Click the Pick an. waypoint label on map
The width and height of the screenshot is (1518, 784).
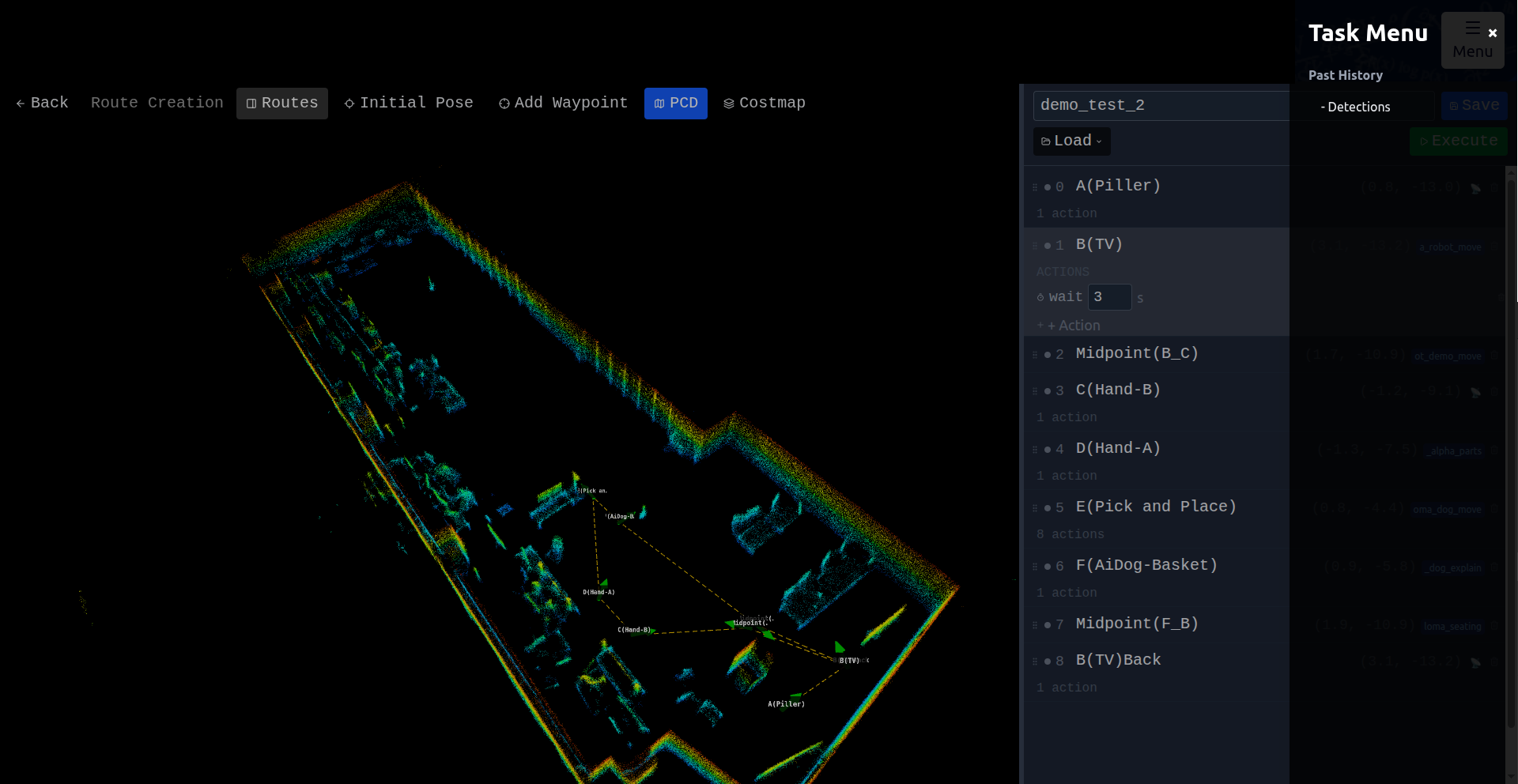pyautogui.click(x=593, y=491)
